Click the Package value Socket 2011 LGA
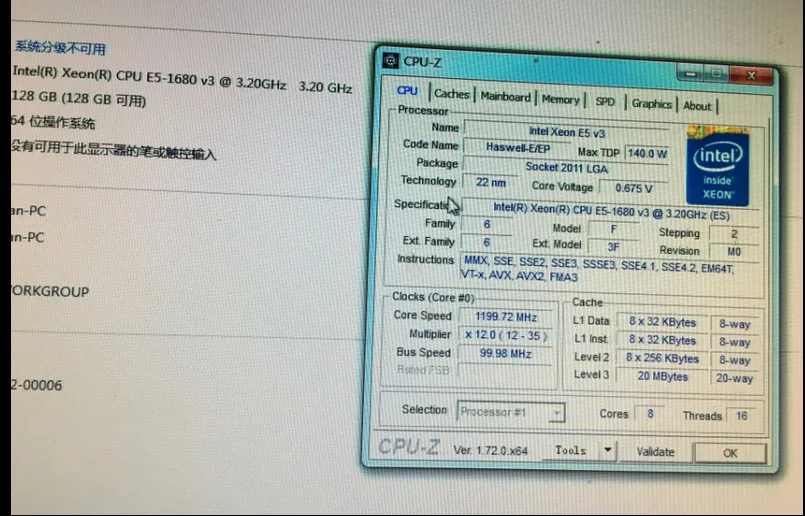The height and width of the screenshot is (516, 805). [566, 168]
